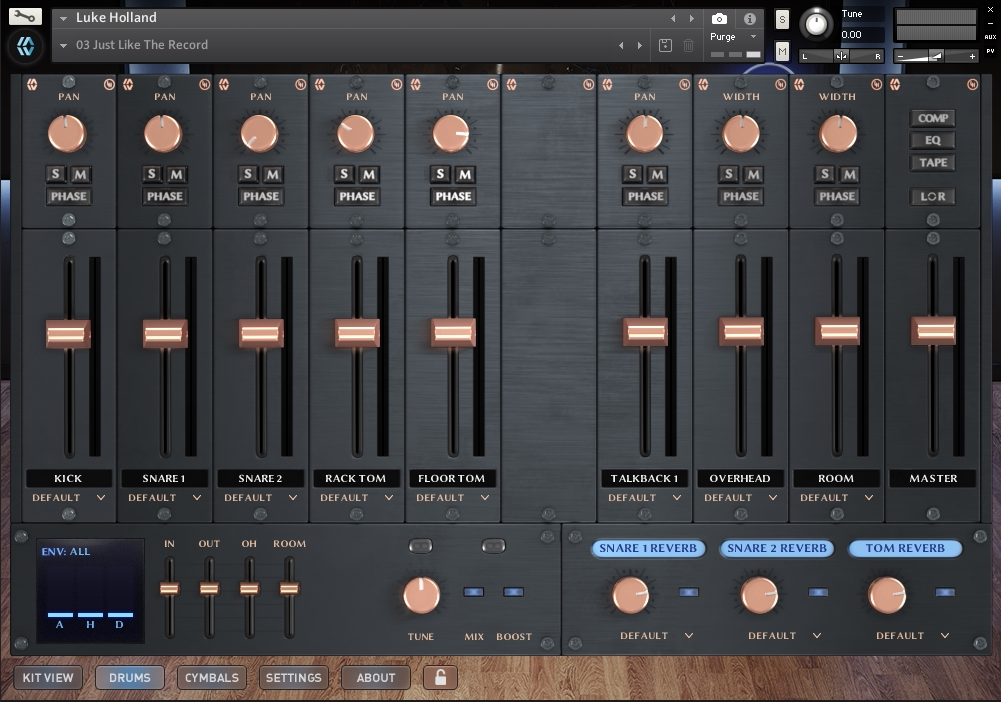Viewport: 1001px width, 702px height.
Task: Open the info icon next to camera
Action: click(749, 19)
